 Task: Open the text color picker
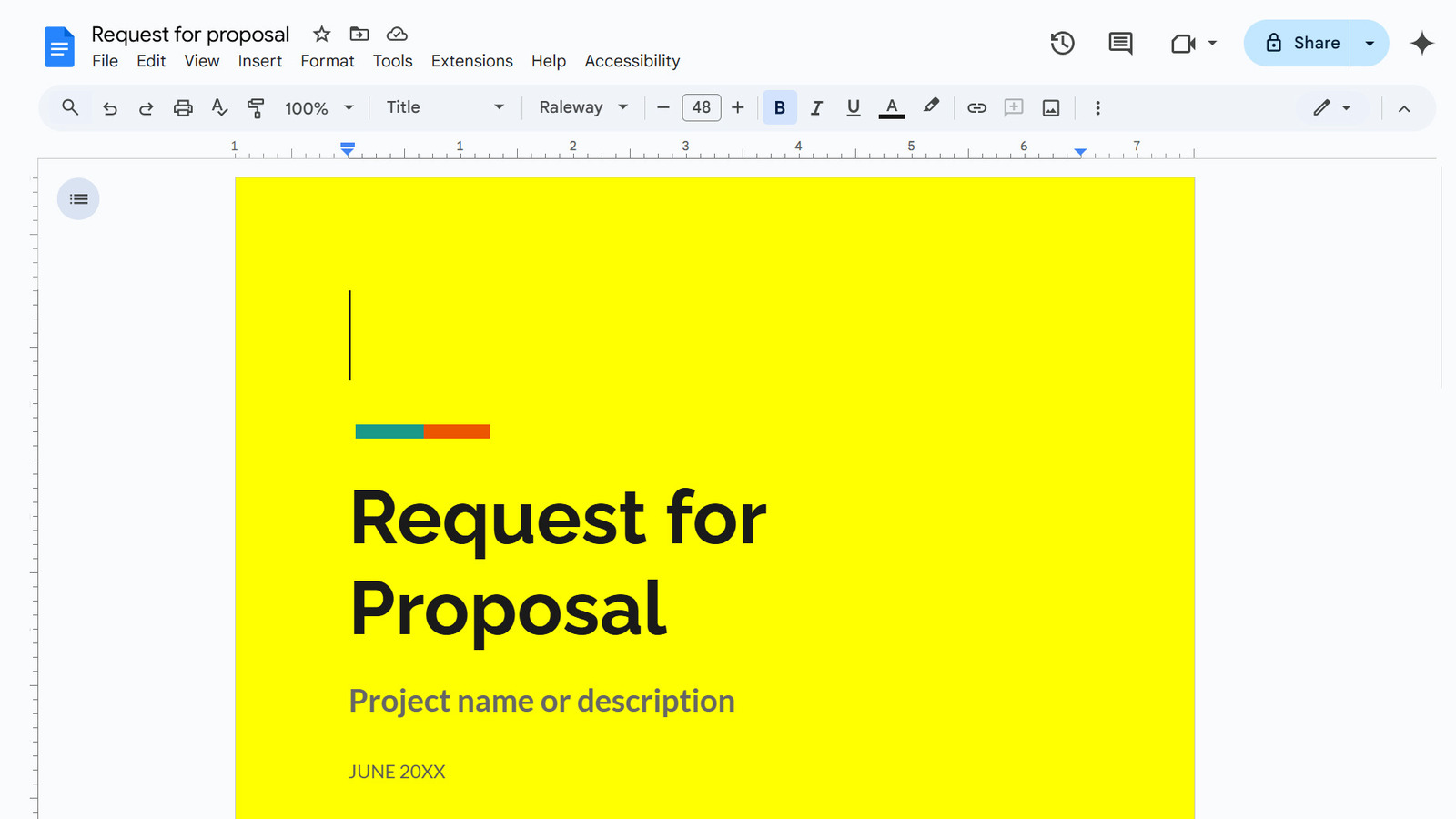point(892,107)
